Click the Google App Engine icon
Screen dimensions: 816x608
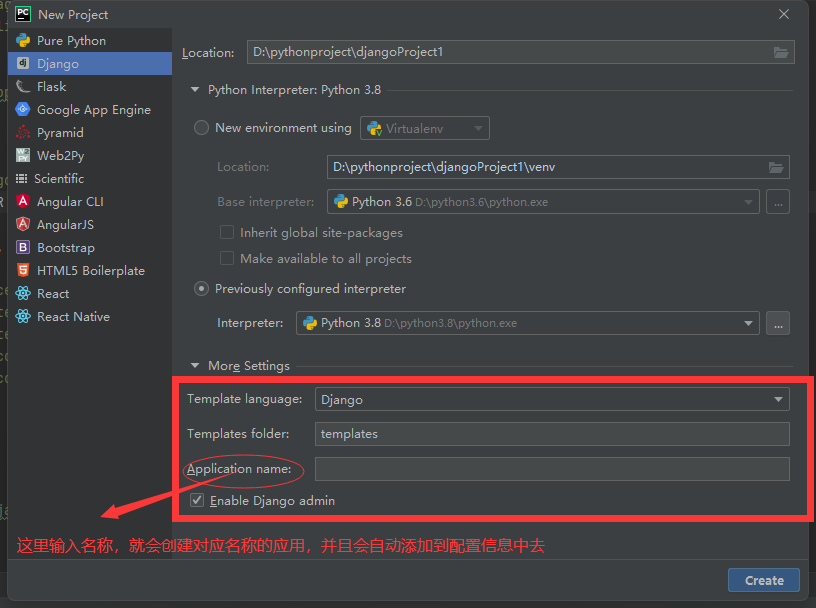tap(23, 109)
